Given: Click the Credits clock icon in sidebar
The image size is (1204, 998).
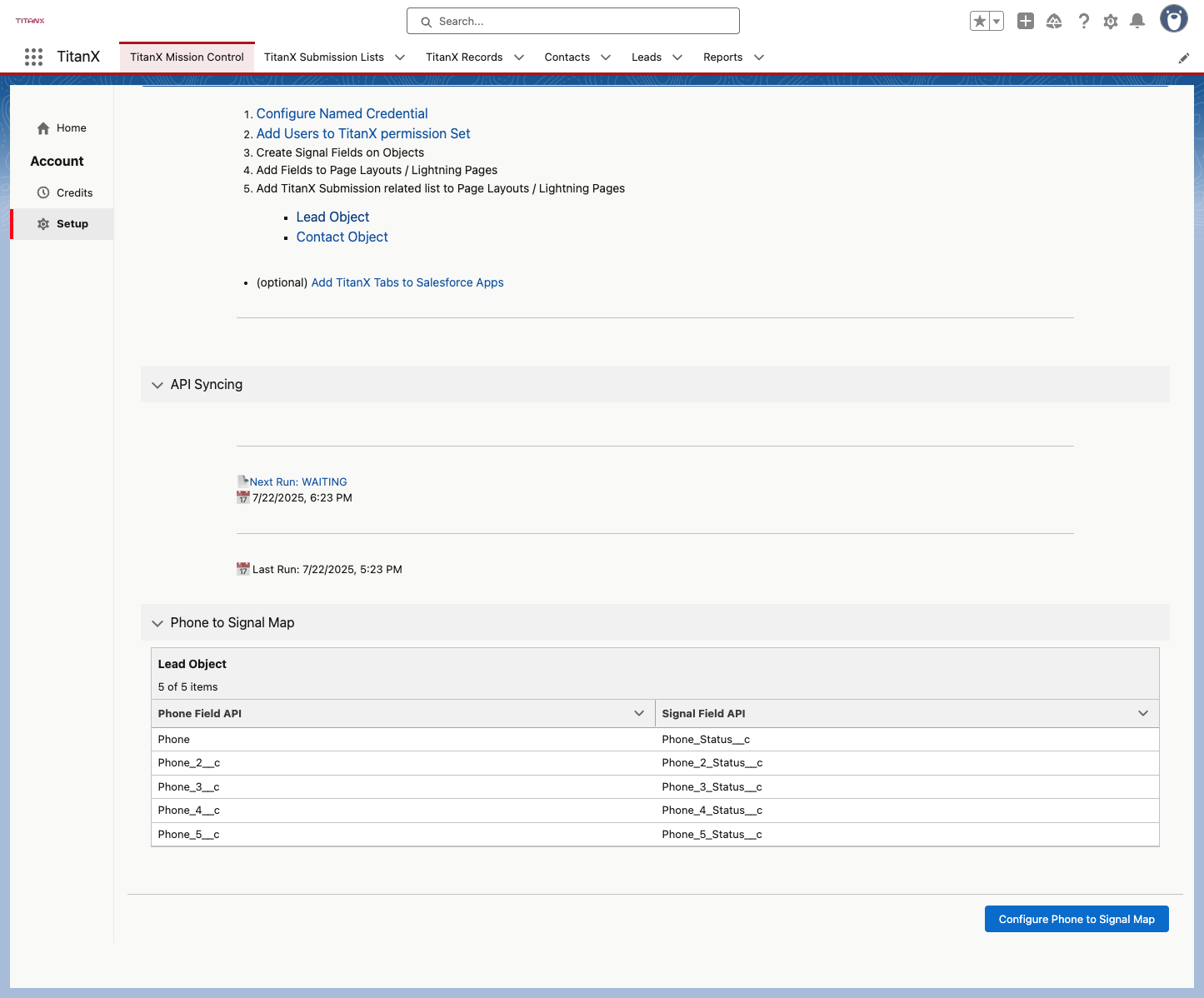Looking at the screenshot, I should [43, 192].
